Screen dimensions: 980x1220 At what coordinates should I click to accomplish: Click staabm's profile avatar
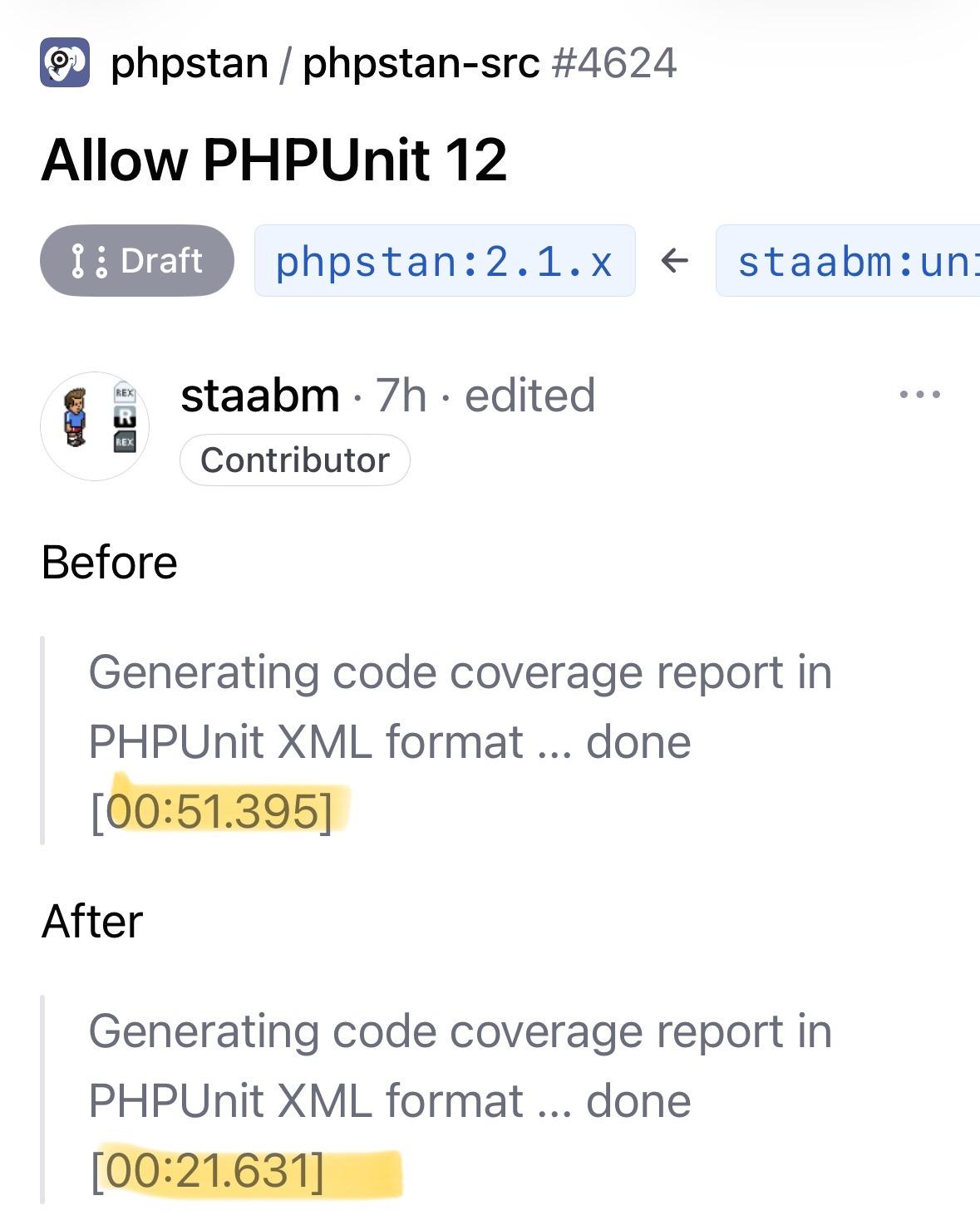click(95, 426)
